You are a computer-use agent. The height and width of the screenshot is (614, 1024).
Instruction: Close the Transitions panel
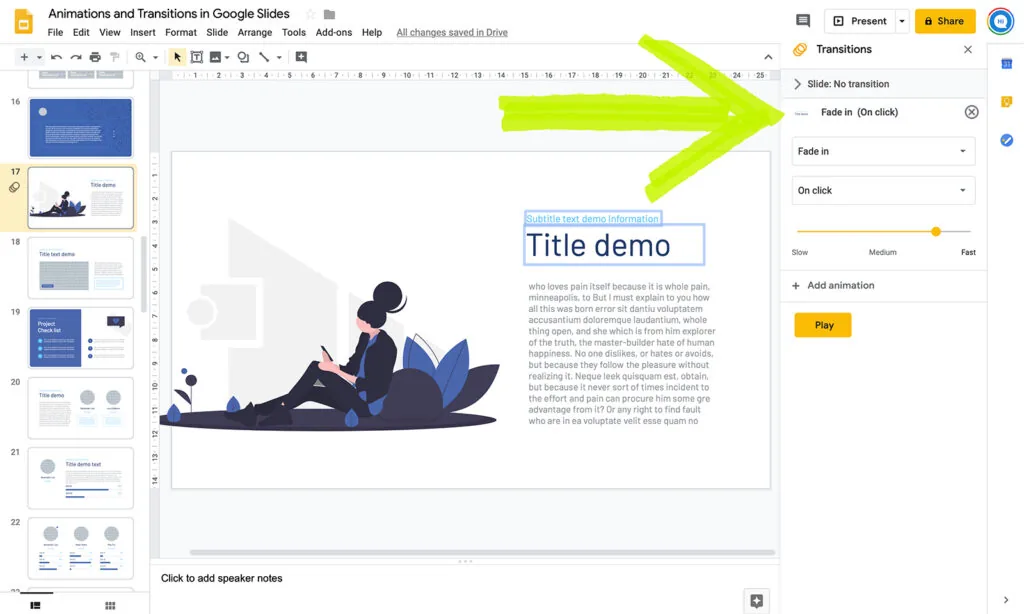tap(968, 50)
